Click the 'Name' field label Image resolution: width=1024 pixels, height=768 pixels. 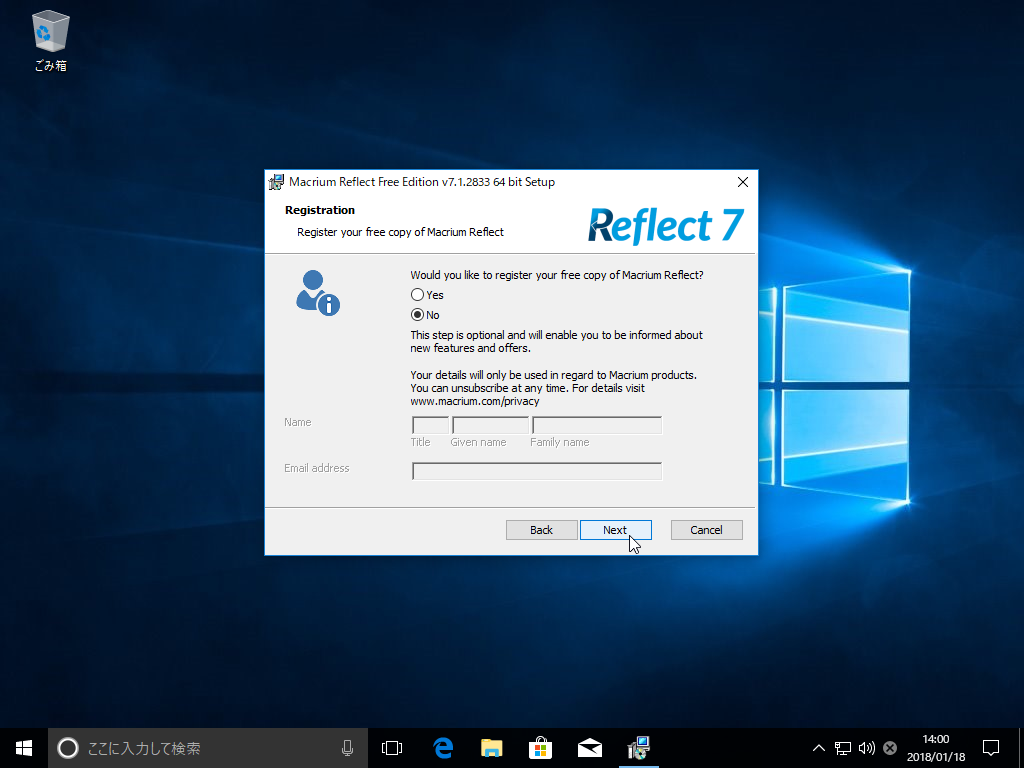tap(298, 422)
